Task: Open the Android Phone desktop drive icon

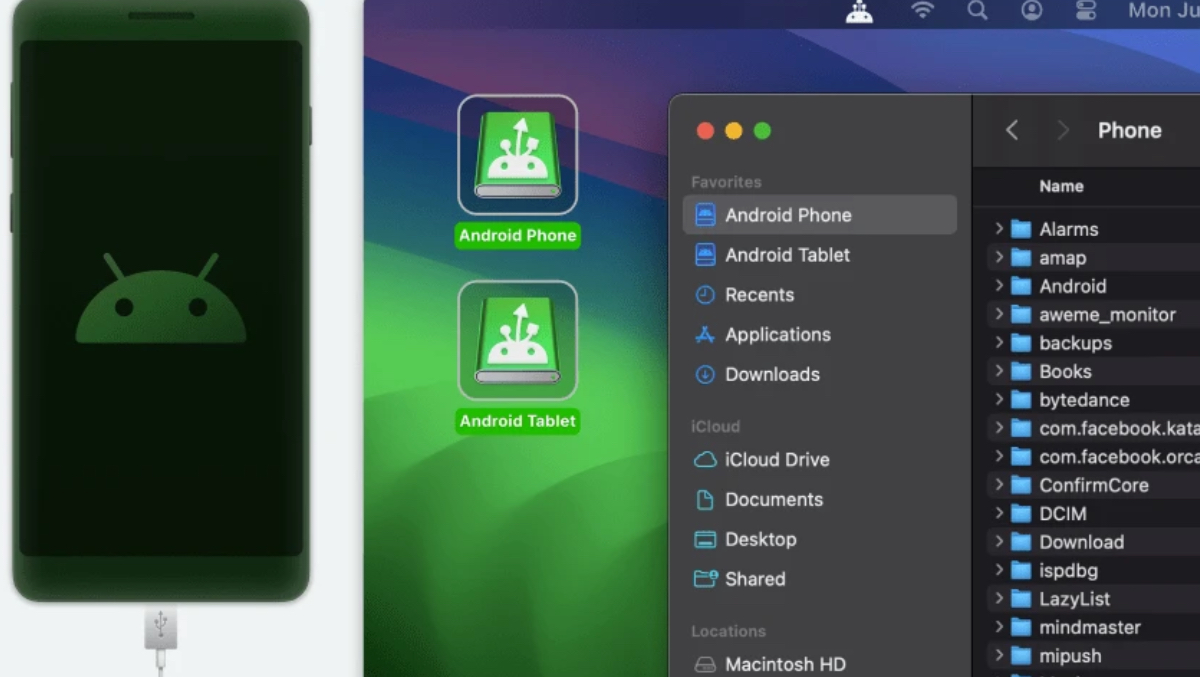Action: click(x=517, y=155)
